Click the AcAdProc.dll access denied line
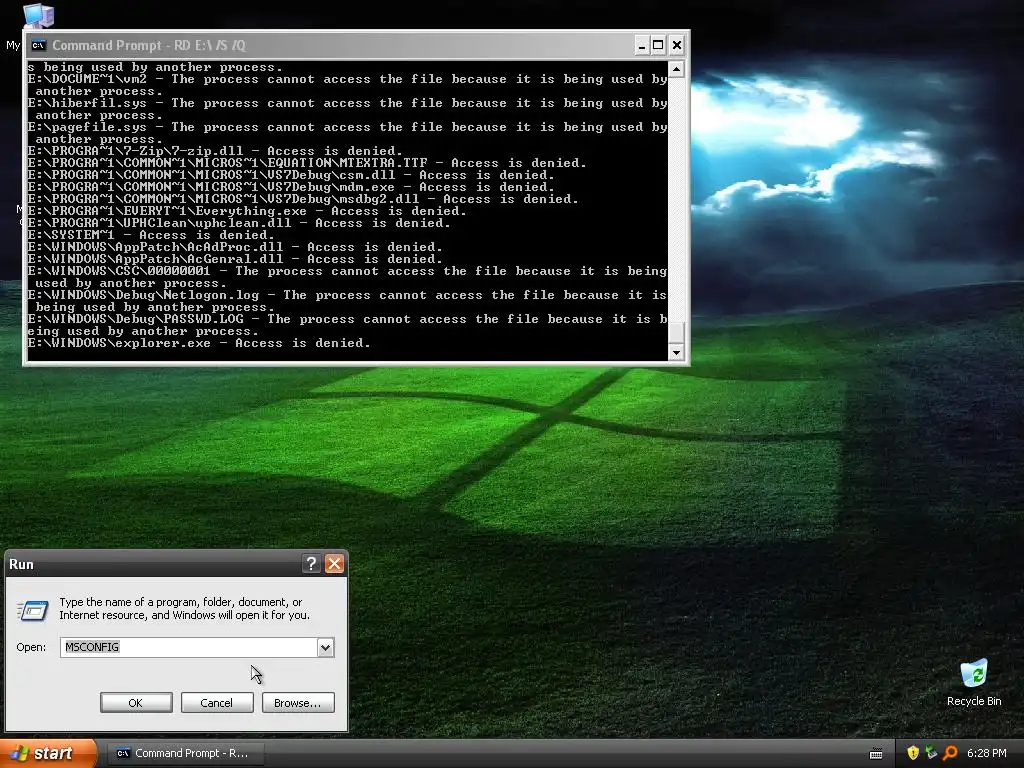 [235, 247]
